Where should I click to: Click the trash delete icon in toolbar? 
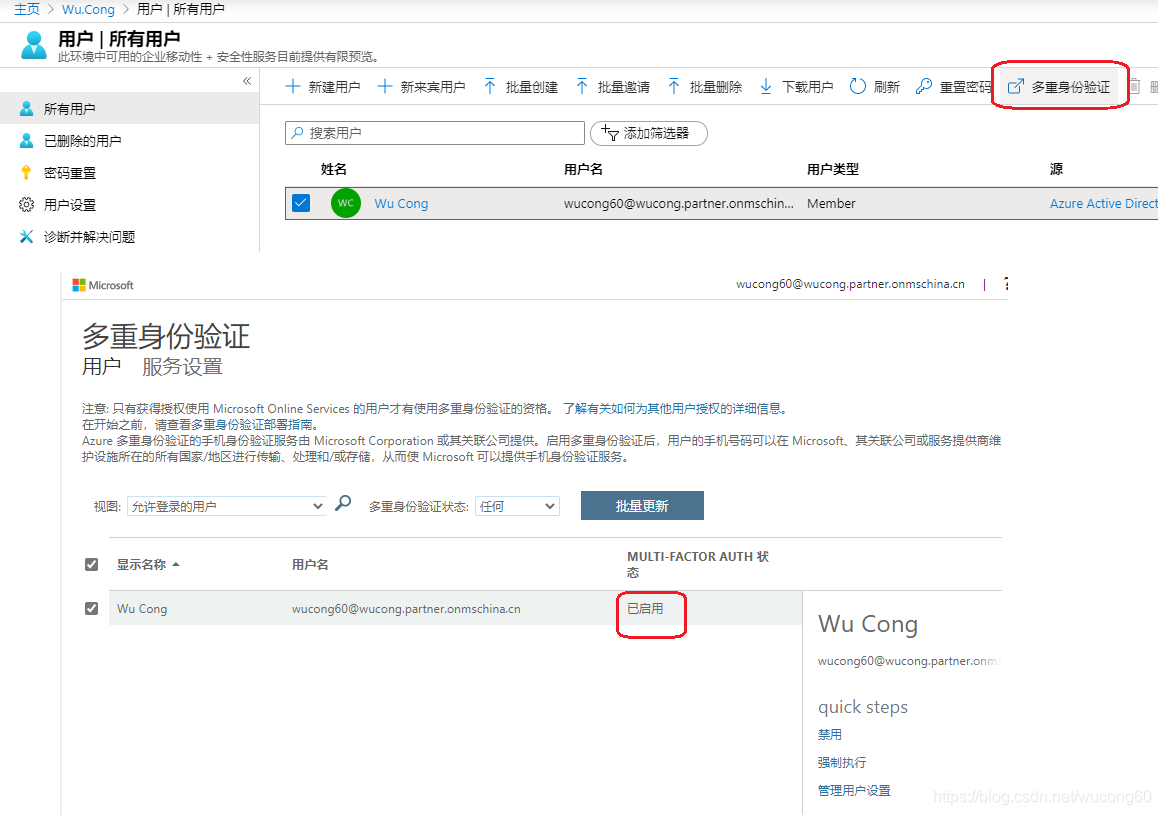pos(1134,87)
